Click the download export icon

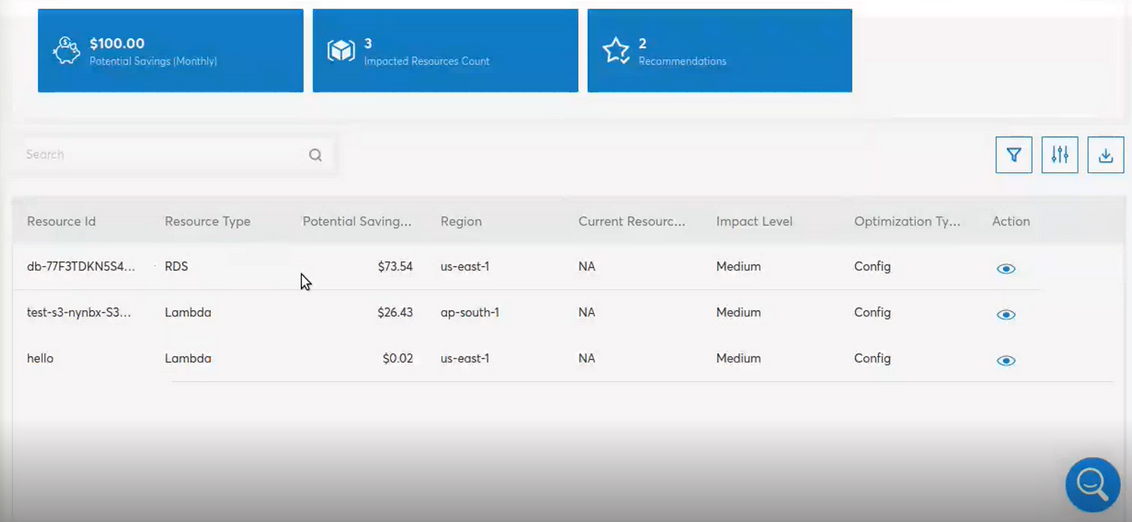coord(1106,155)
